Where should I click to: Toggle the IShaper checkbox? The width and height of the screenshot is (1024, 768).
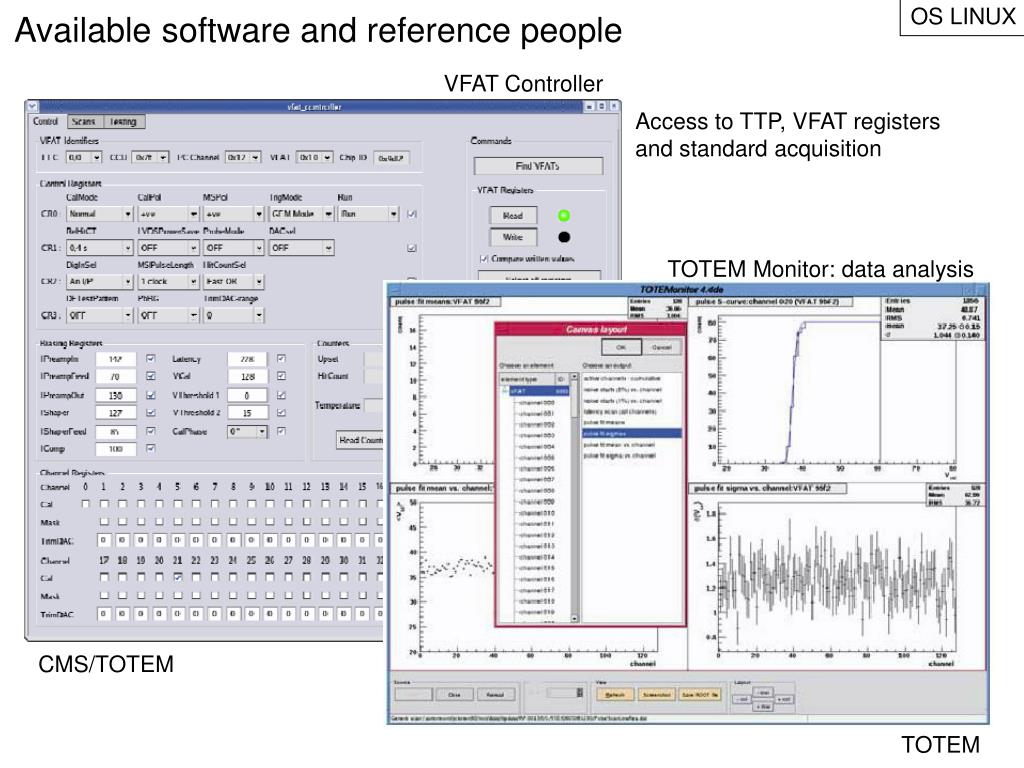(151, 413)
